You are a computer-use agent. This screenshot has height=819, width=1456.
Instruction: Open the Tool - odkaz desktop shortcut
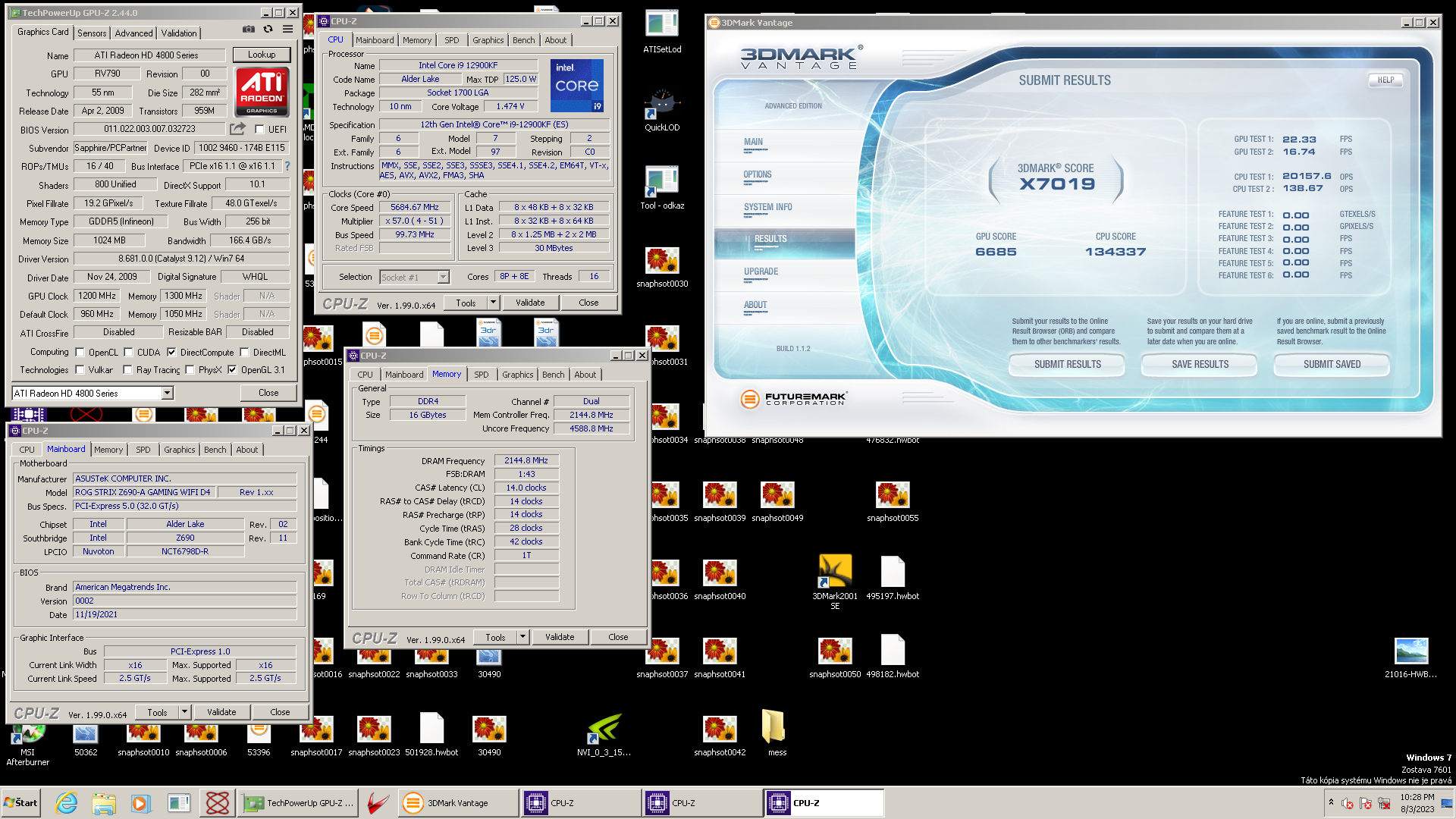point(662,187)
